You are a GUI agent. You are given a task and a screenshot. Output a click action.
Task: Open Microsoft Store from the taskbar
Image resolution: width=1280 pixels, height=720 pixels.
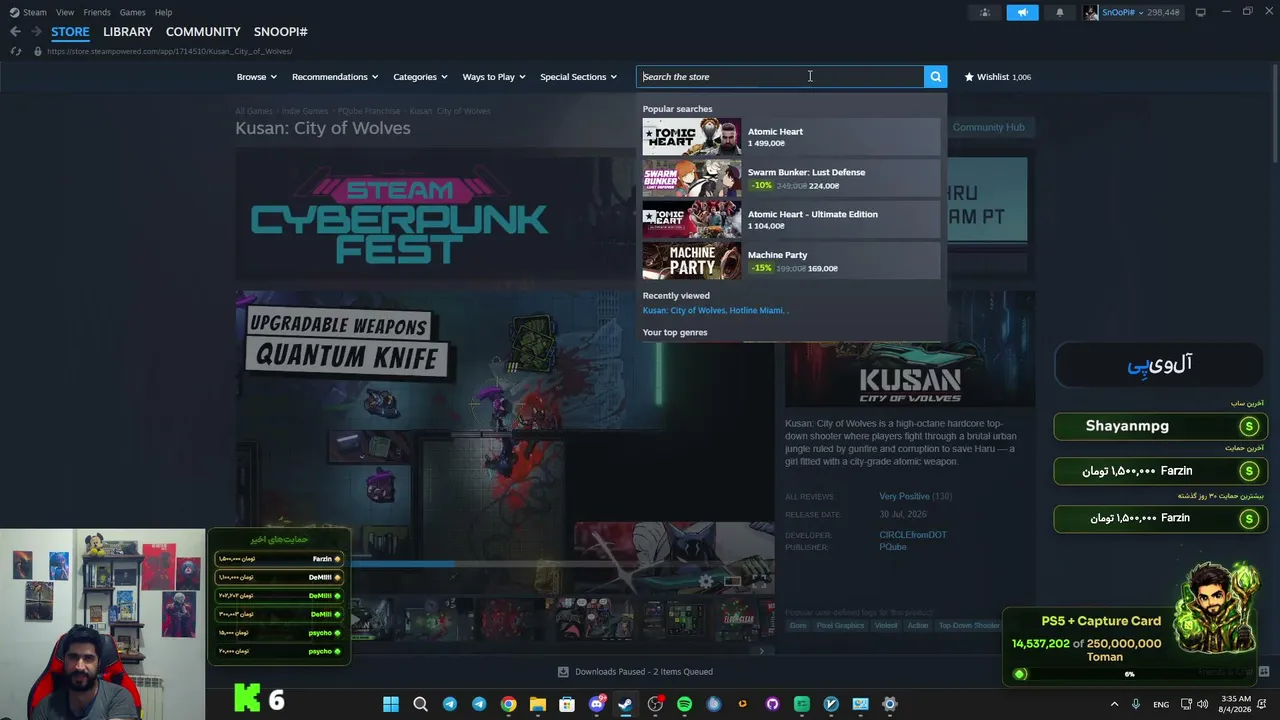click(x=567, y=704)
